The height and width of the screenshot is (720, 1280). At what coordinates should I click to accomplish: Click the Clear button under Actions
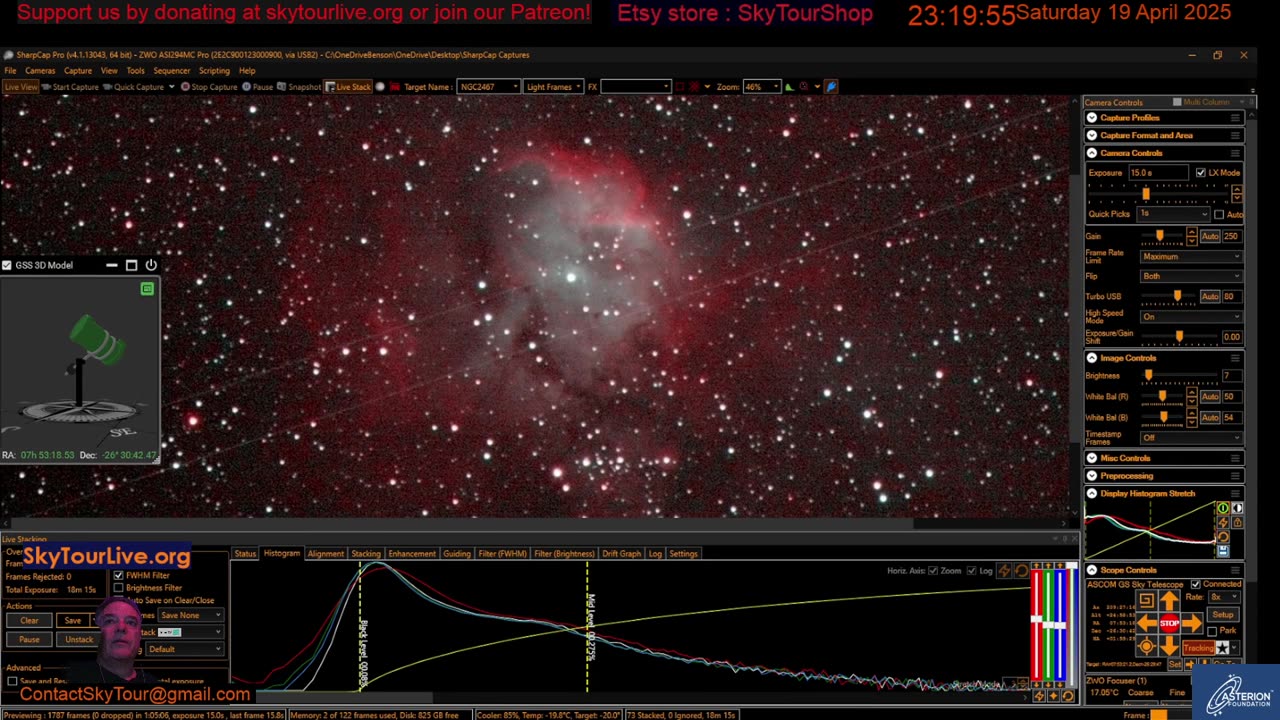[29, 621]
